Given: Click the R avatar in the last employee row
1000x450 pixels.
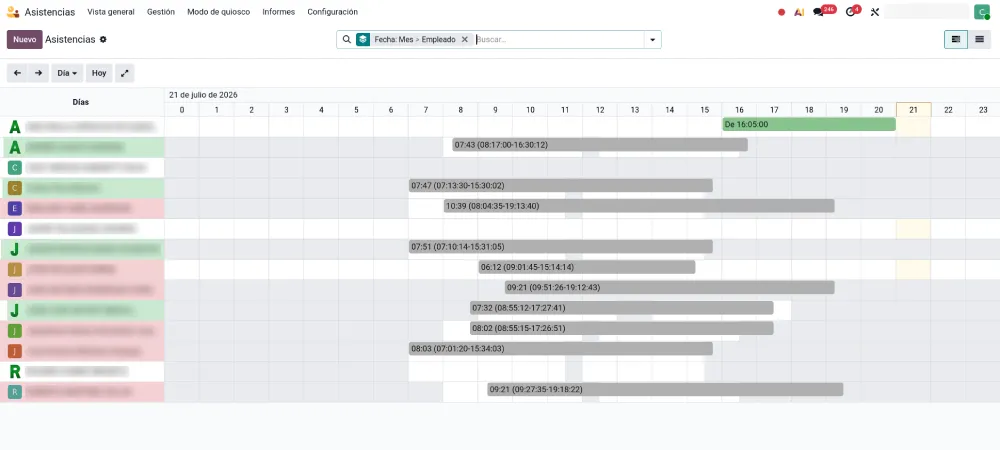Looking at the screenshot, I should (x=15, y=392).
